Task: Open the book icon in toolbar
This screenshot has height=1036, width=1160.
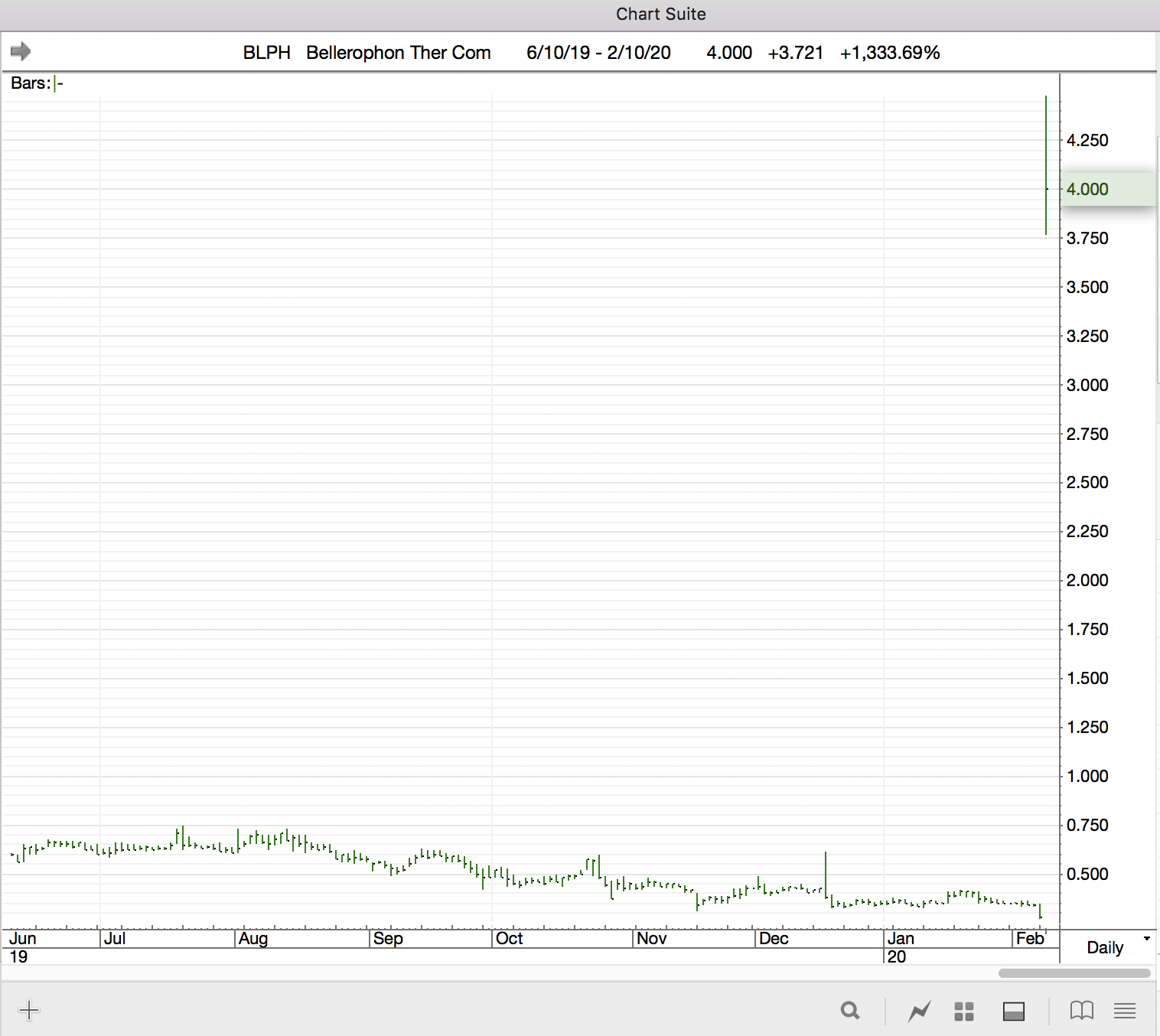Action: click(x=1081, y=1011)
